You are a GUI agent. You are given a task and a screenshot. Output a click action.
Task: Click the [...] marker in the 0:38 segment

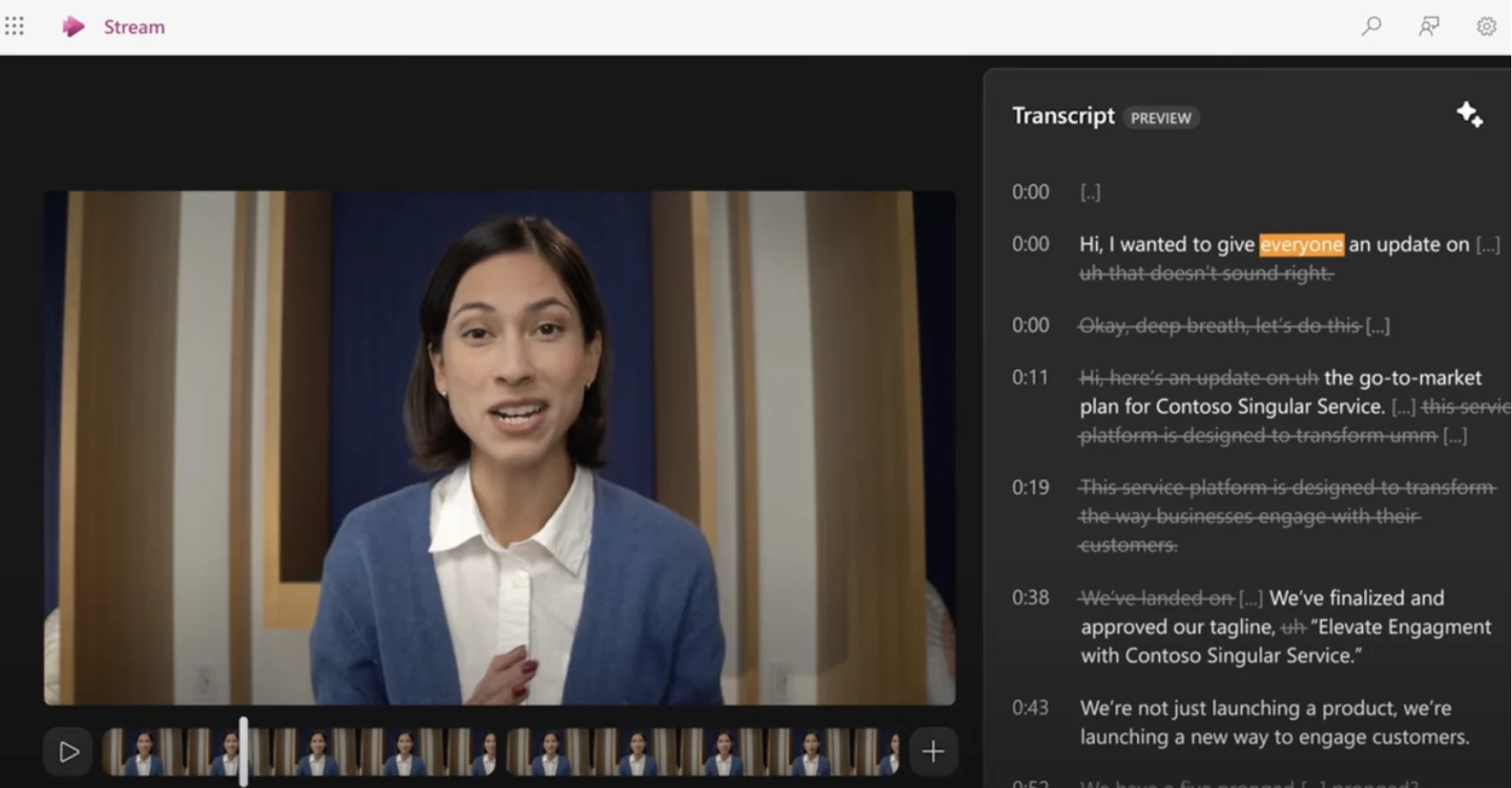pos(1252,597)
